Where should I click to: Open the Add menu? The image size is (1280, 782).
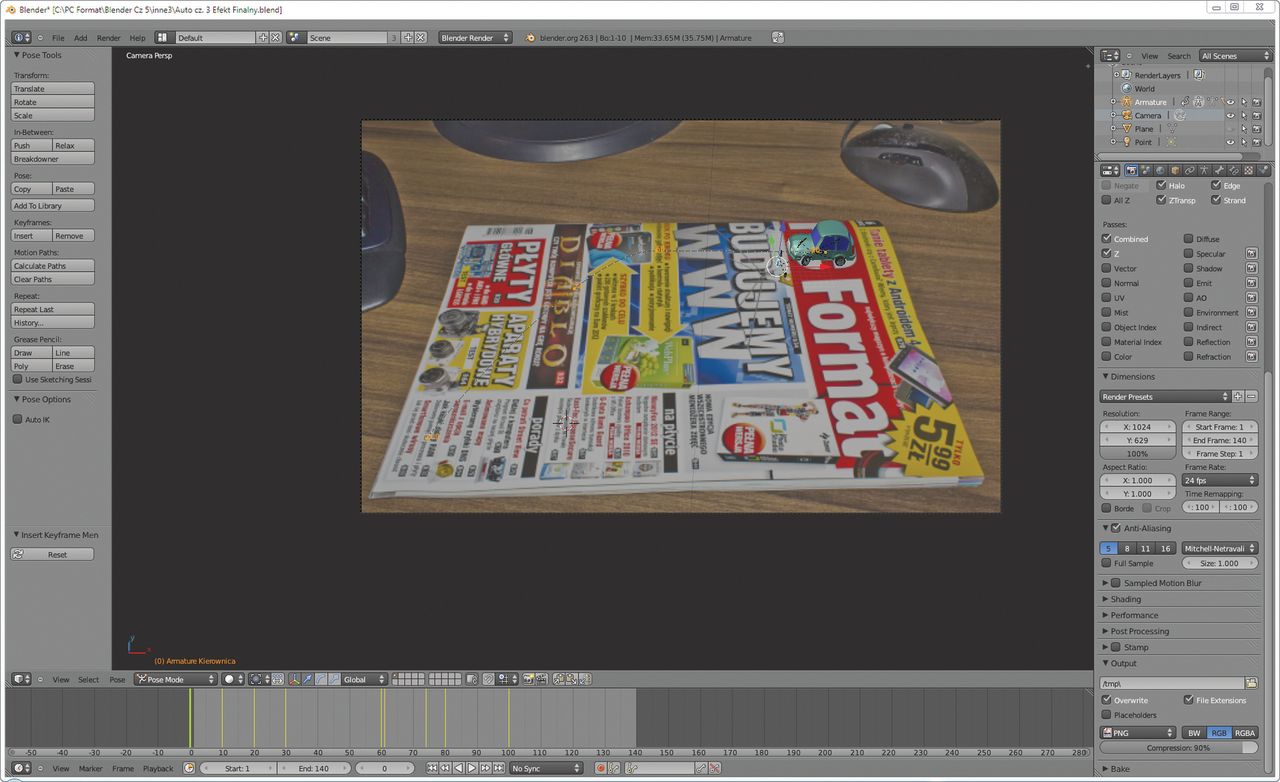[x=81, y=38]
